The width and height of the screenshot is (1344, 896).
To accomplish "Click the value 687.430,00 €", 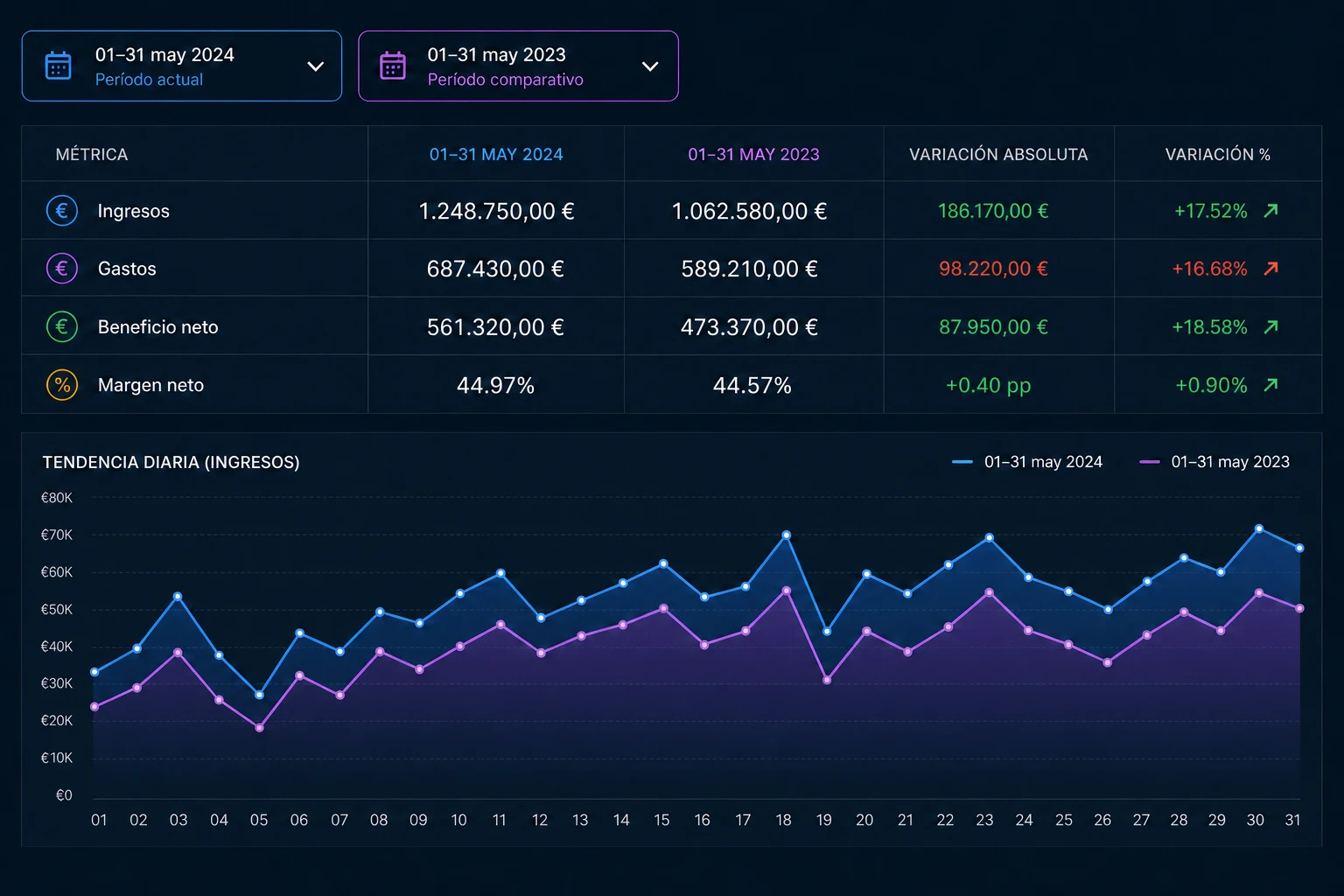I will coord(495,269).
